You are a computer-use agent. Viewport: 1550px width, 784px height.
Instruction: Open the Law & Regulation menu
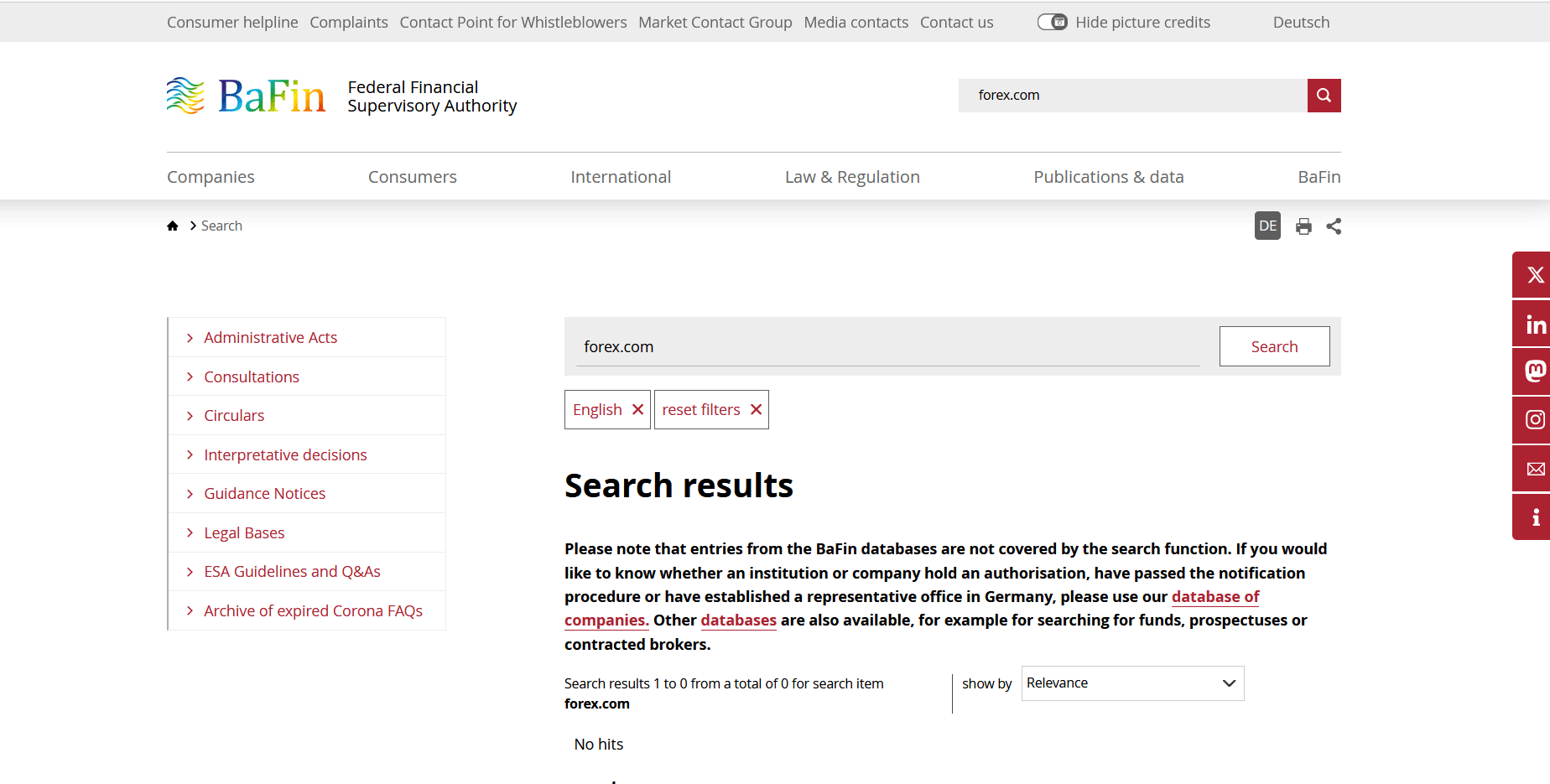(852, 177)
